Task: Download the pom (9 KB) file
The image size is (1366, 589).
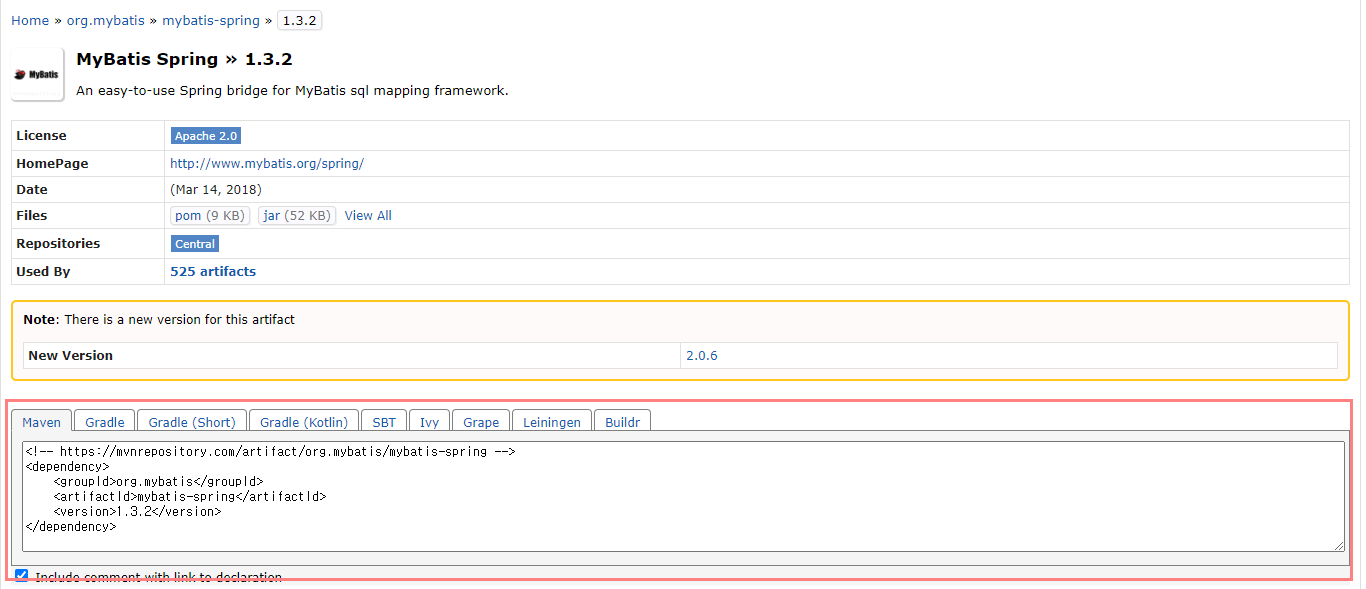Action: click(x=210, y=216)
